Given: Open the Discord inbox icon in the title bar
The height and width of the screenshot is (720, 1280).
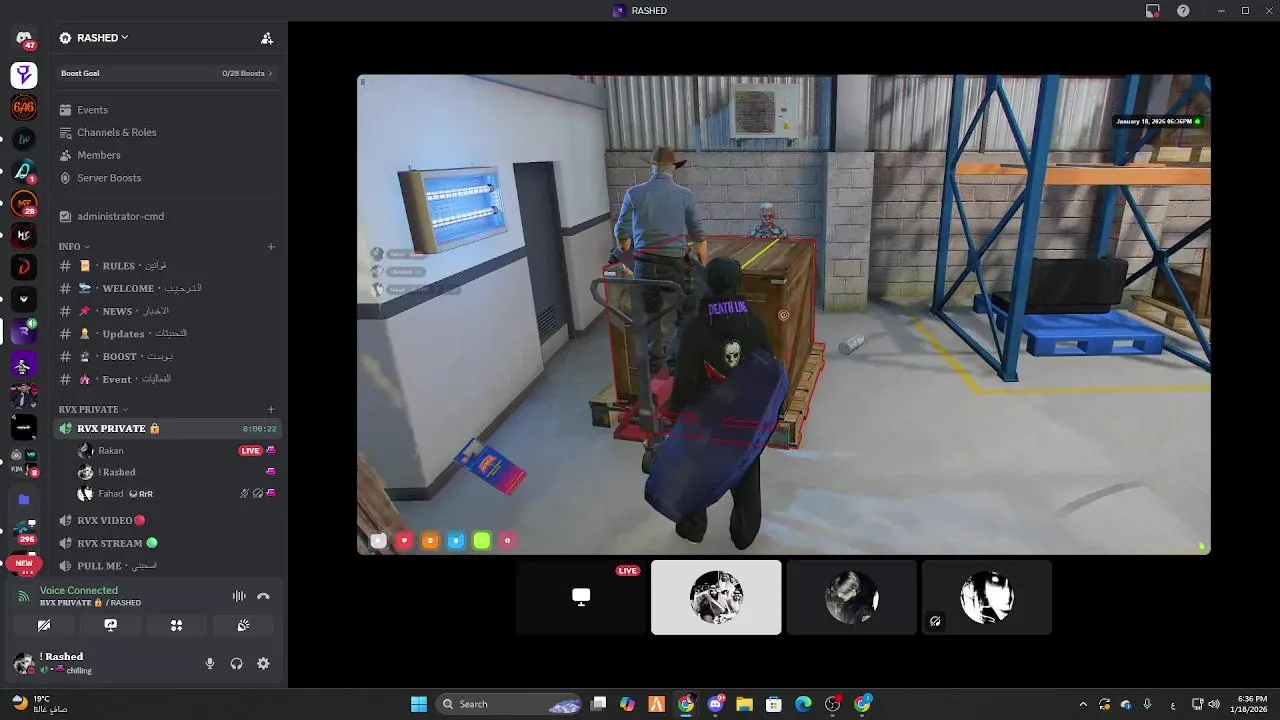Looking at the screenshot, I should [x=1153, y=10].
